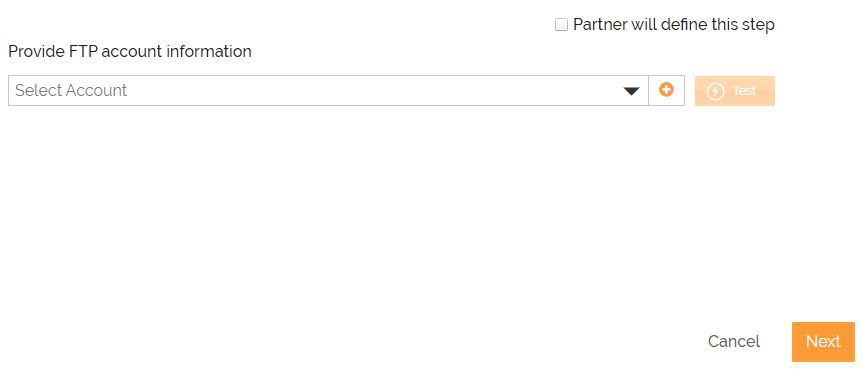The image size is (862, 371).
Task: Enable "Partner will define this step" checkbox
Action: 561,25
